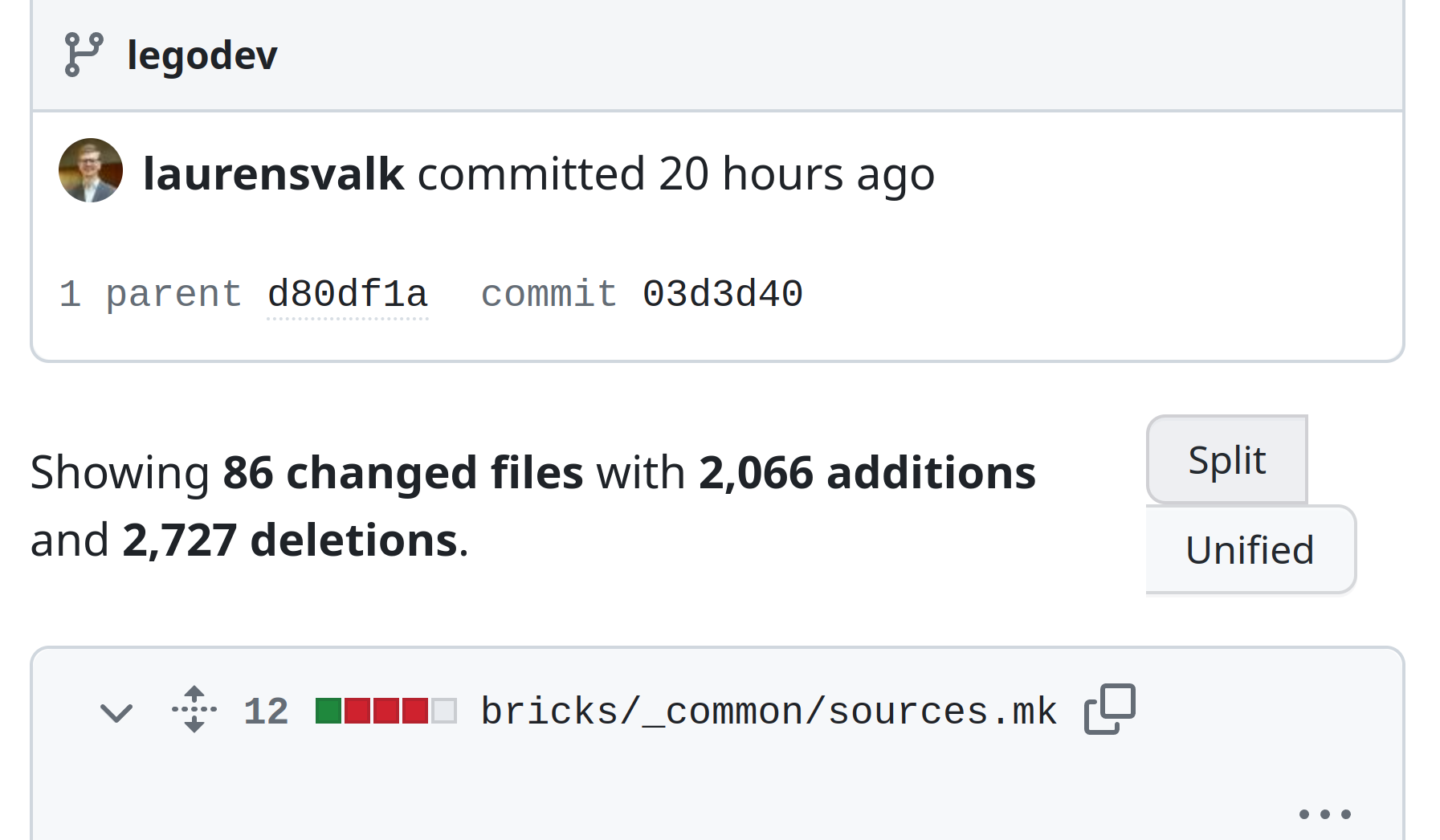Viewport: 1440px width, 840px height.
Task: Open the three-dot file options menu
Action: [x=1325, y=814]
